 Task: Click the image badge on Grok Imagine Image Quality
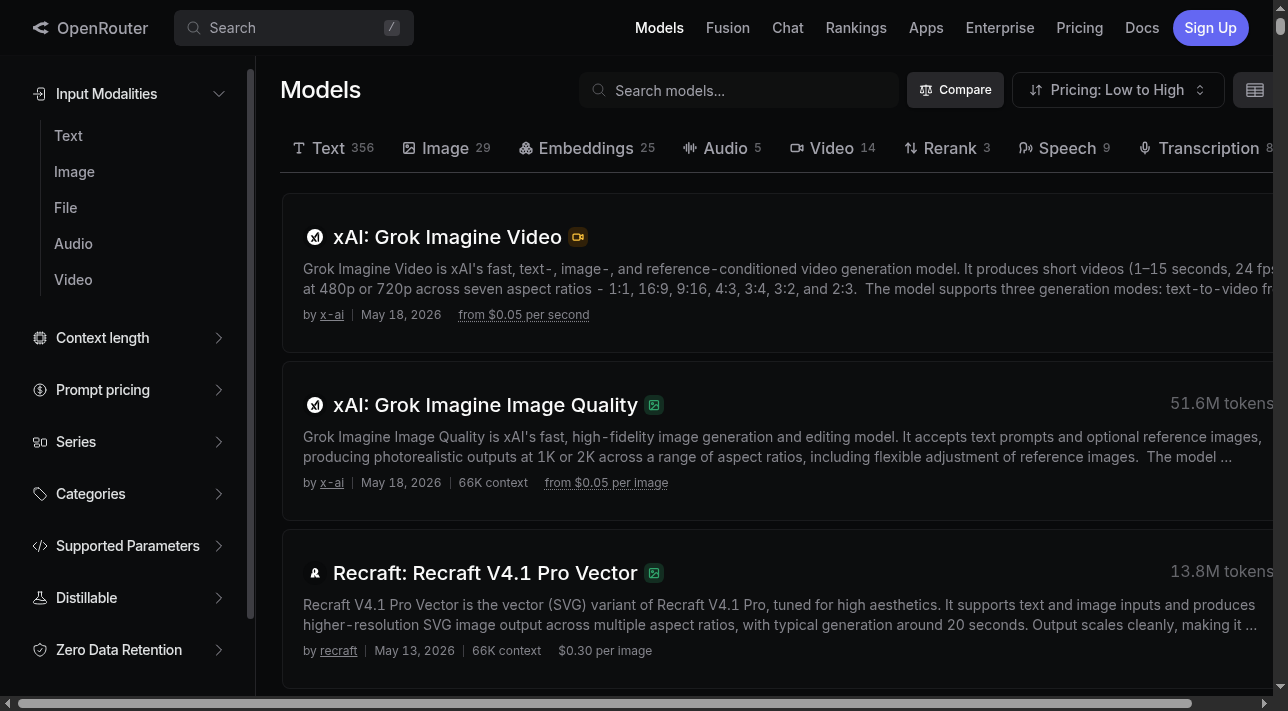click(x=654, y=405)
